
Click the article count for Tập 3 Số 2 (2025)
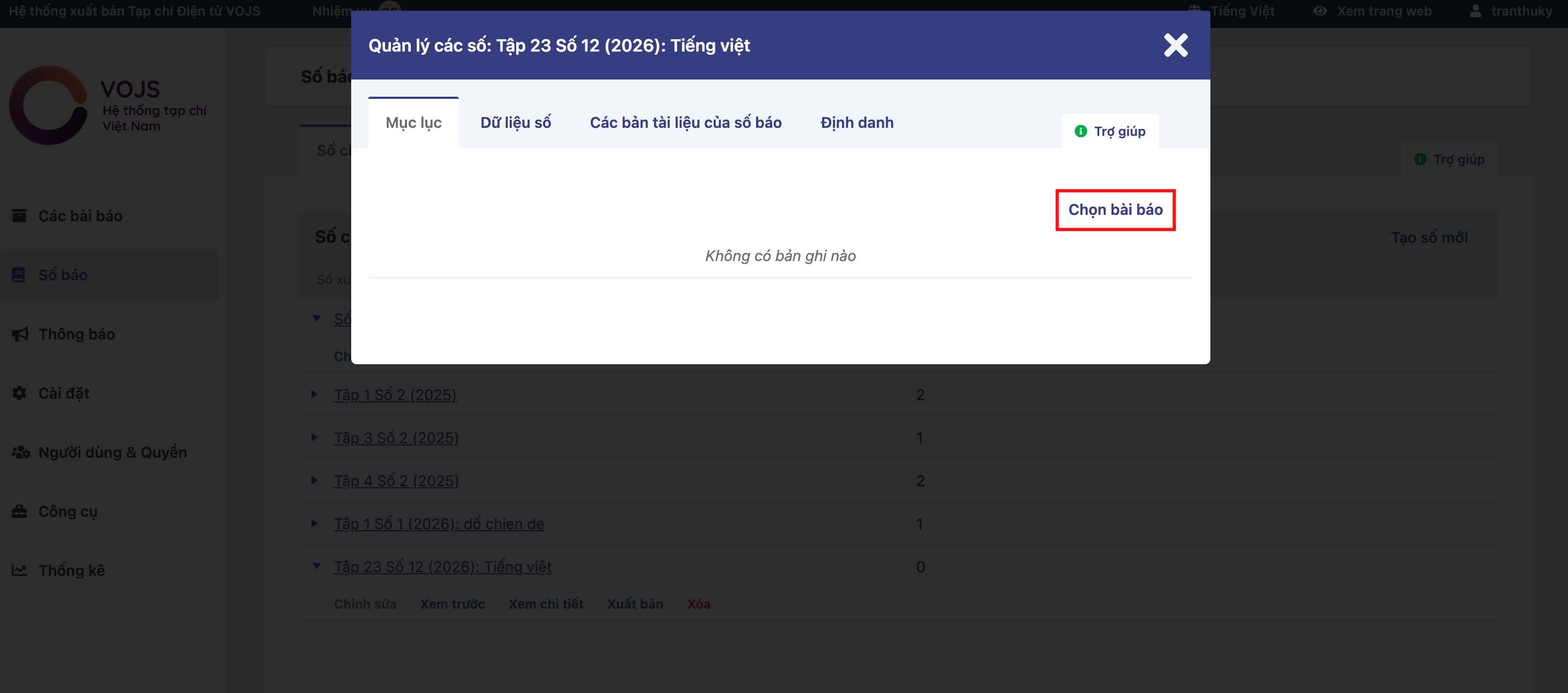[x=920, y=438]
